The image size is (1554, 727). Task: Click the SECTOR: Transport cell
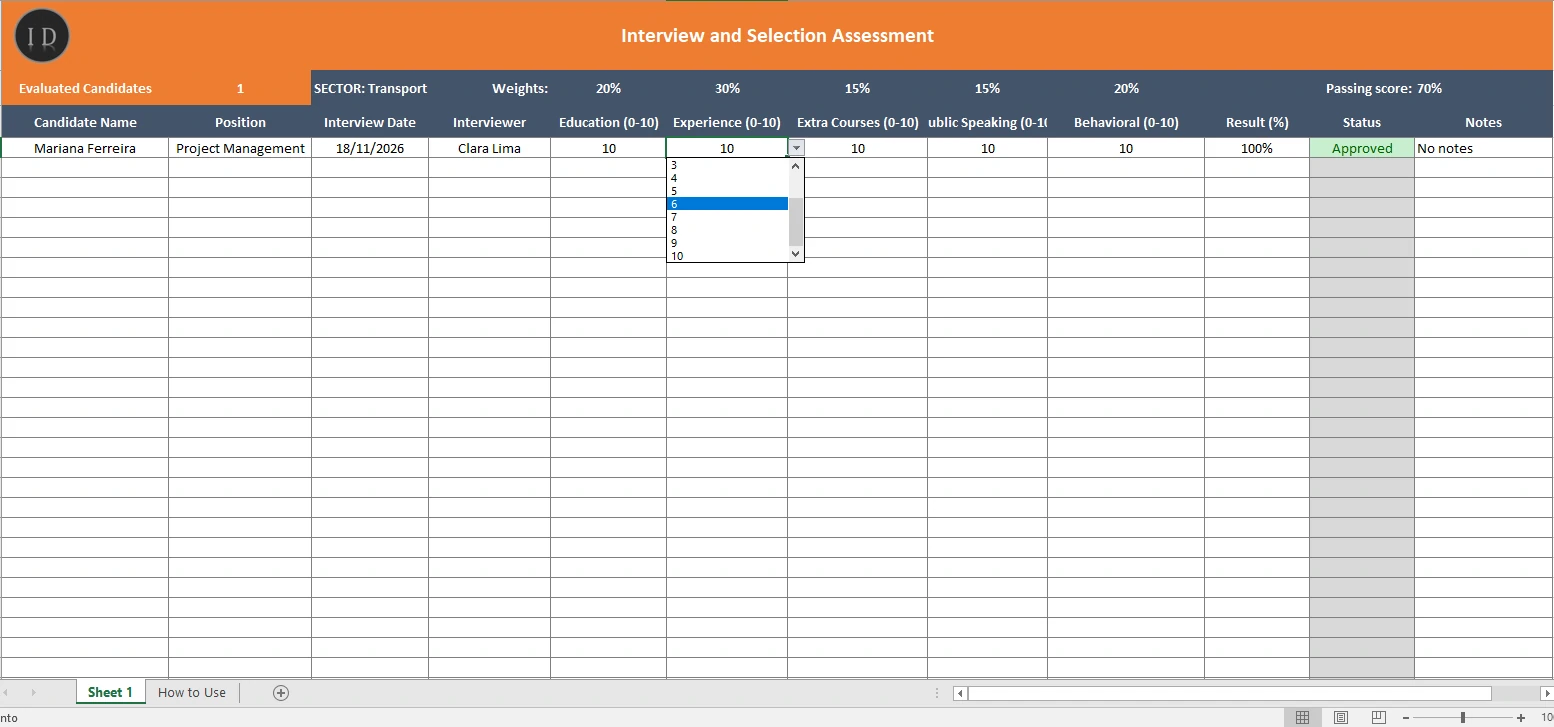coord(370,88)
